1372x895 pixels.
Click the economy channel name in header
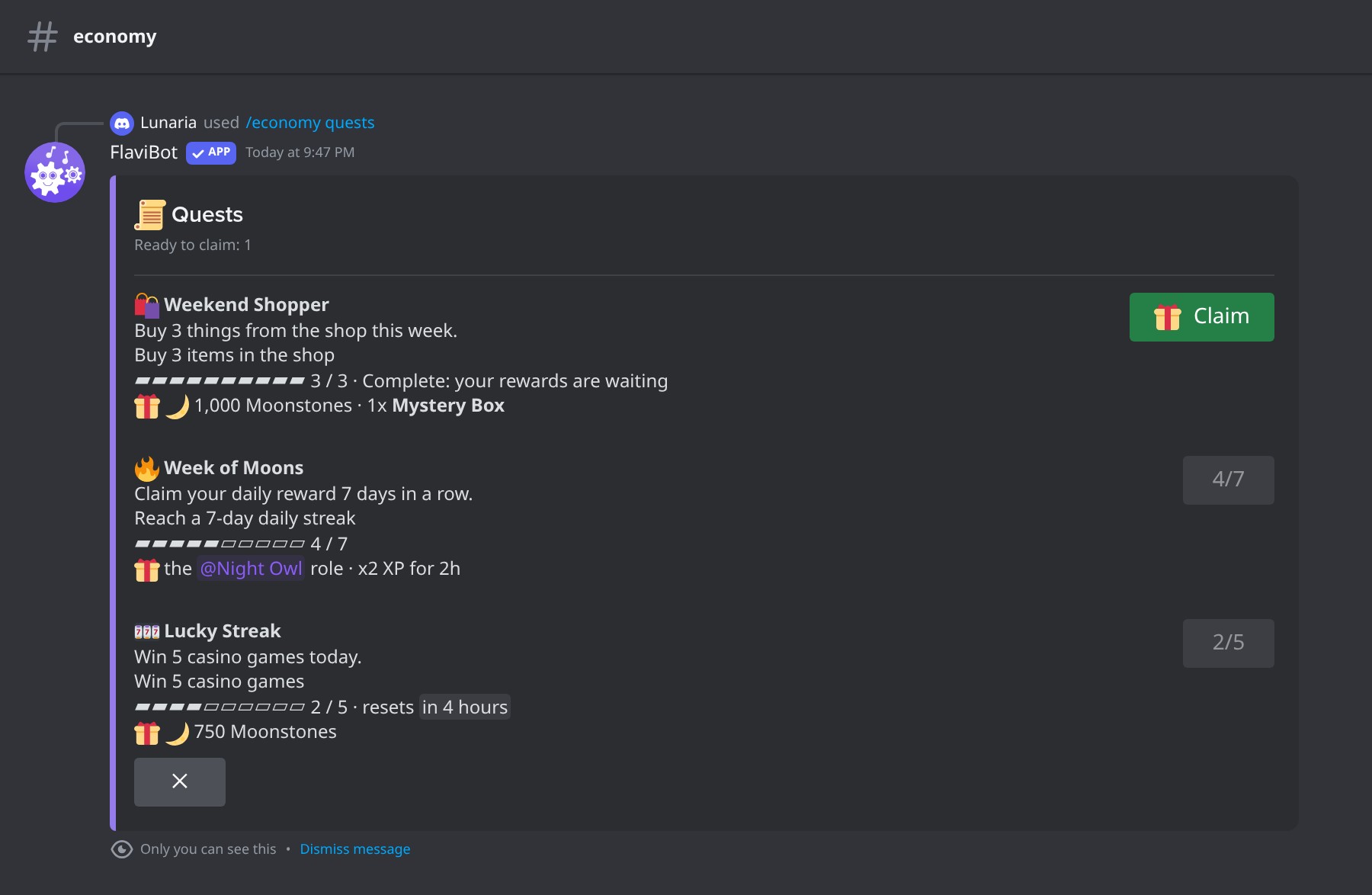click(x=115, y=37)
